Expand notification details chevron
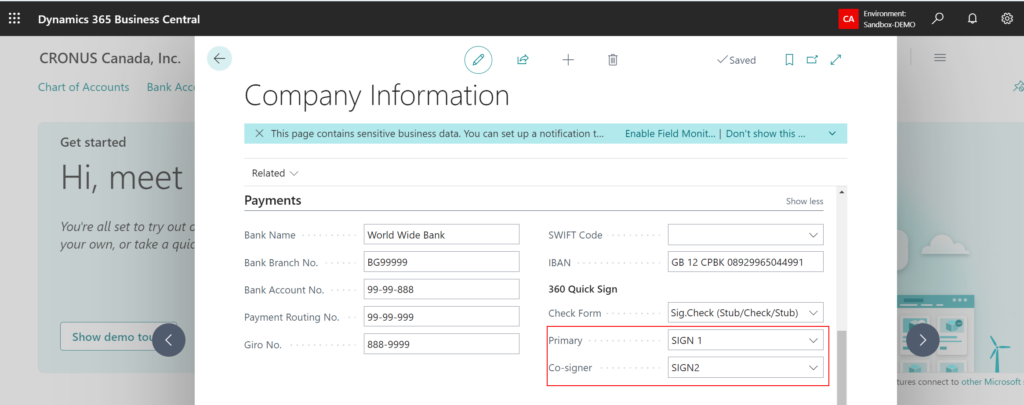The width and height of the screenshot is (1024, 405). 832,133
